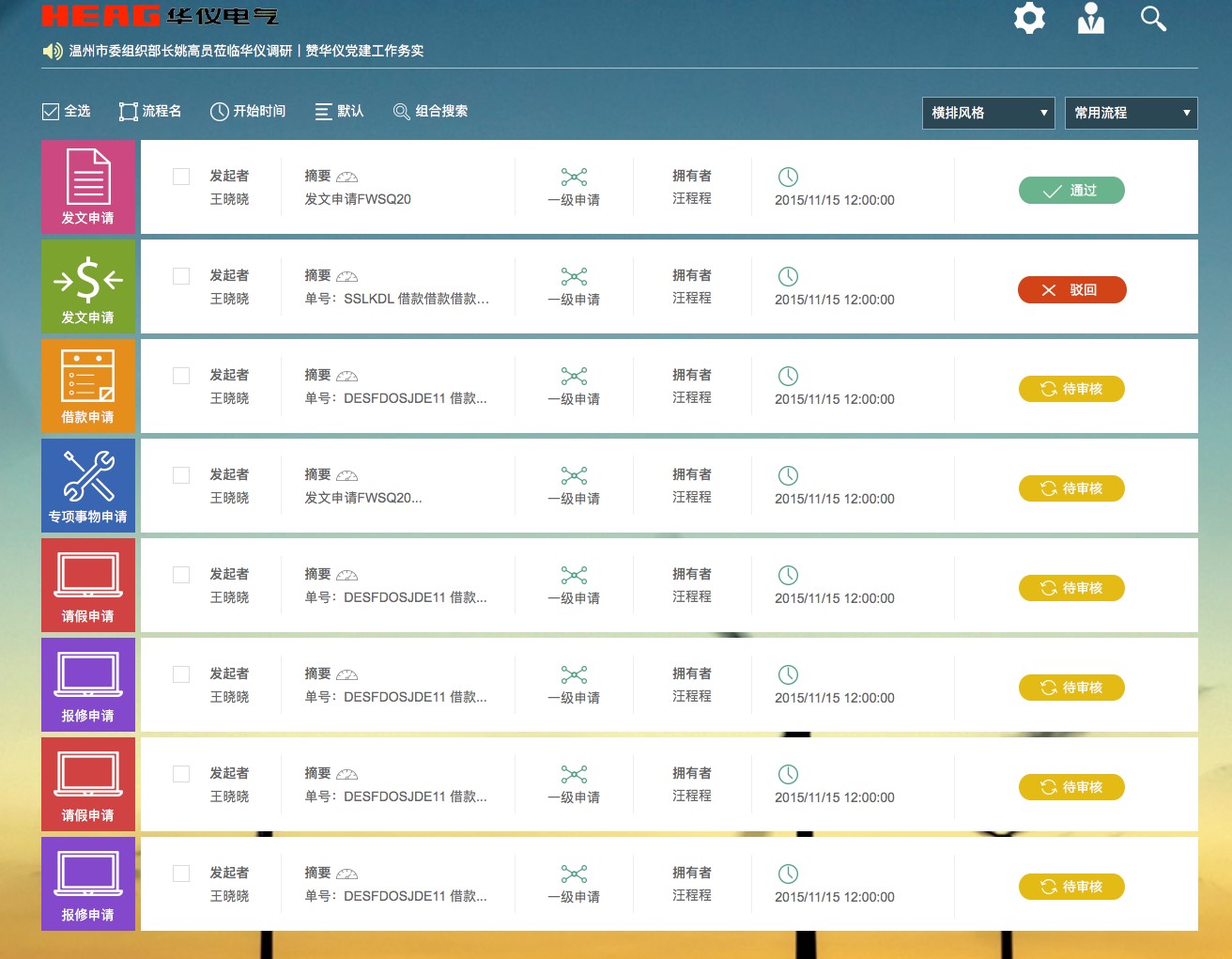Screen dimensions: 1232x959
Task: Click 待审核 button in 专项事物申请 row
Action: click(x=1071, y=488)
